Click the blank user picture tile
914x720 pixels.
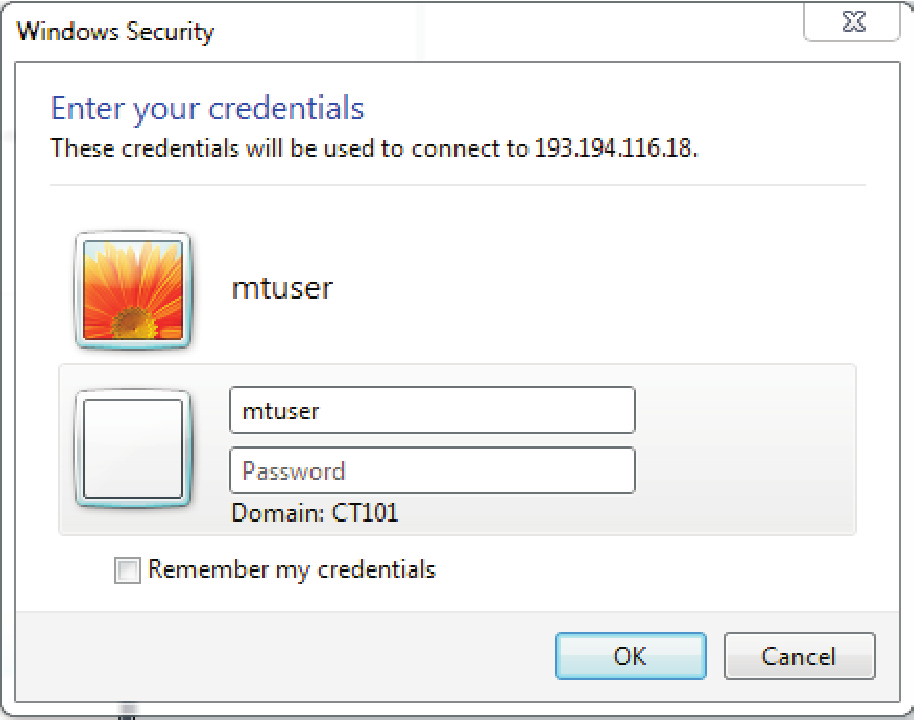click(133, 448)
